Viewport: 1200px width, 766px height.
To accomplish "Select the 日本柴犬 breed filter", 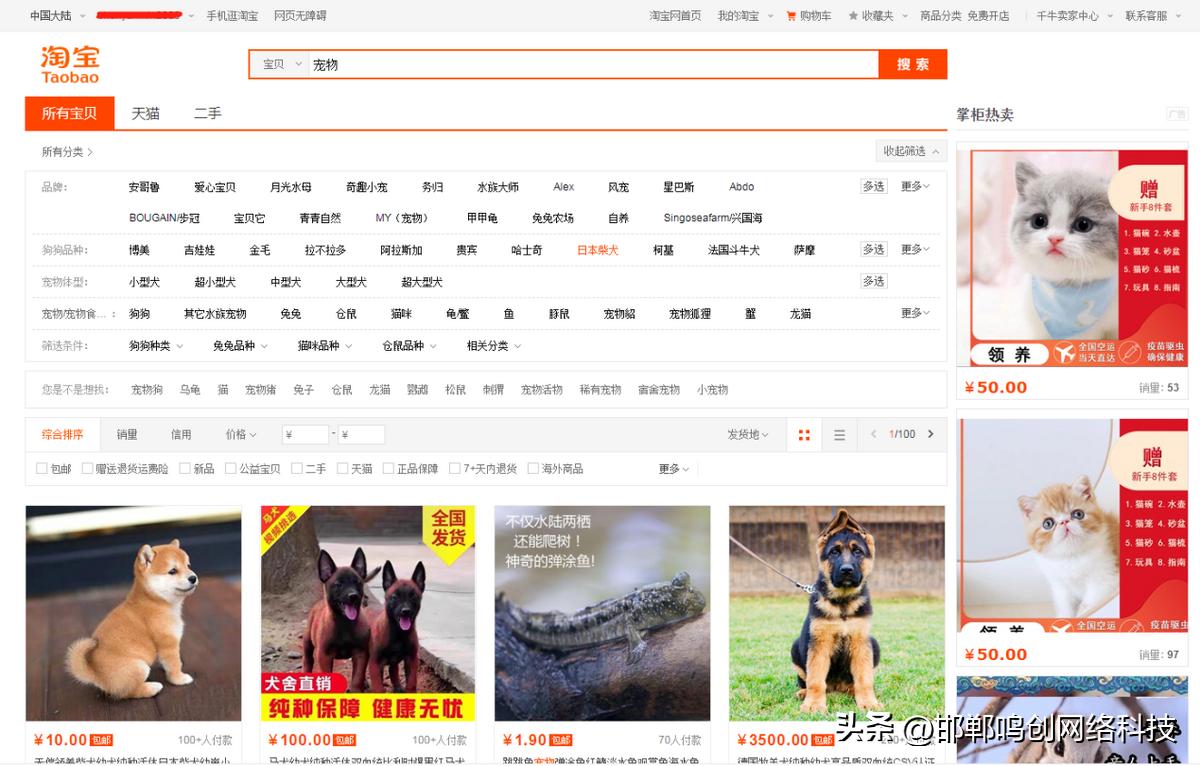I will [598, 250].
